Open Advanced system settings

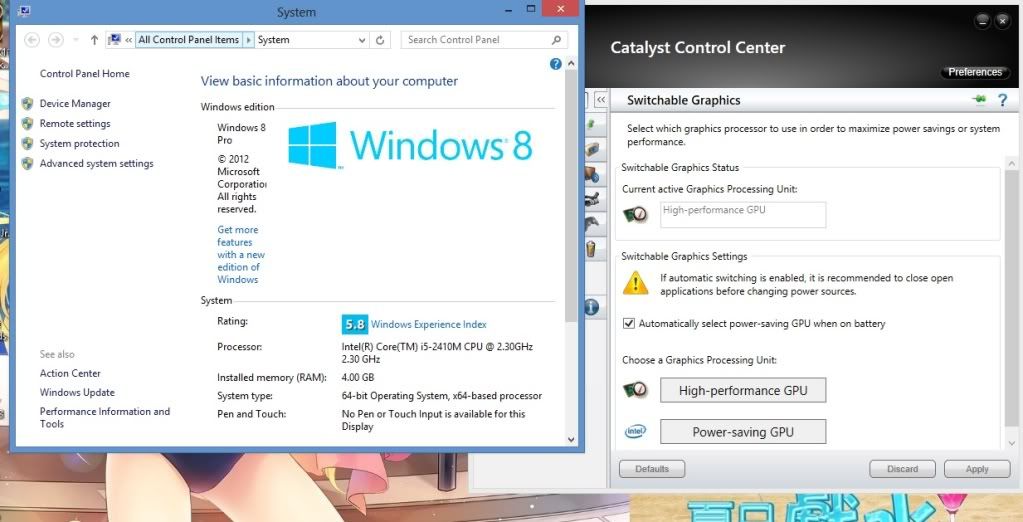(x=97, y=163)
